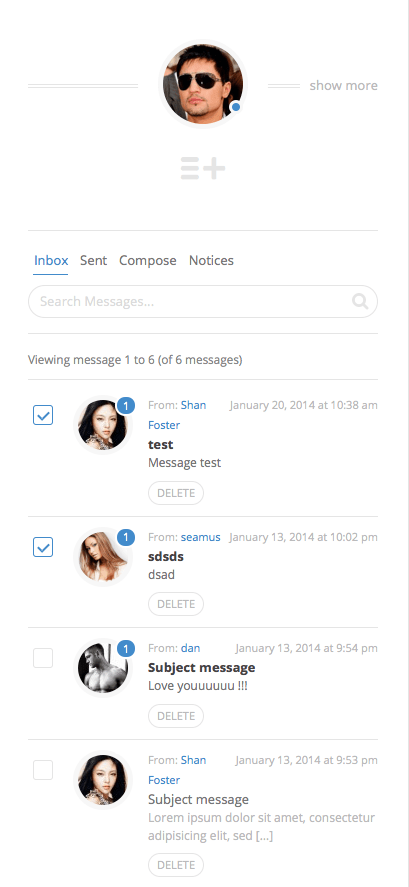Viewport: 409px width, 887px height.
Task: Go to the Notices tab
Action: pyautogui.click(x=211, y=261)
